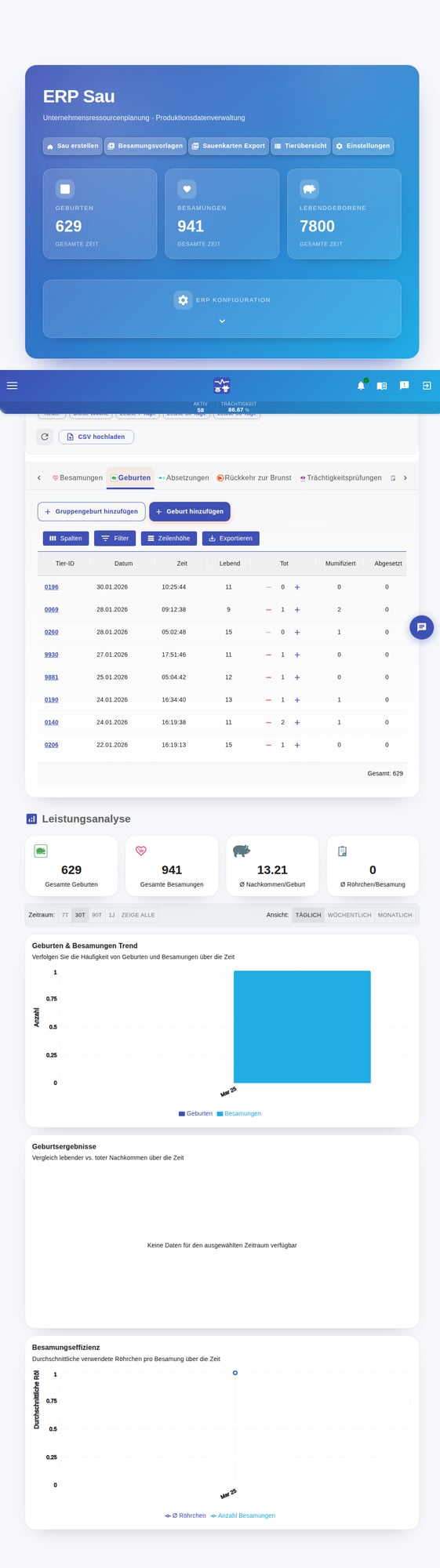Open the hamburger navigation menu

pos(12,386)
